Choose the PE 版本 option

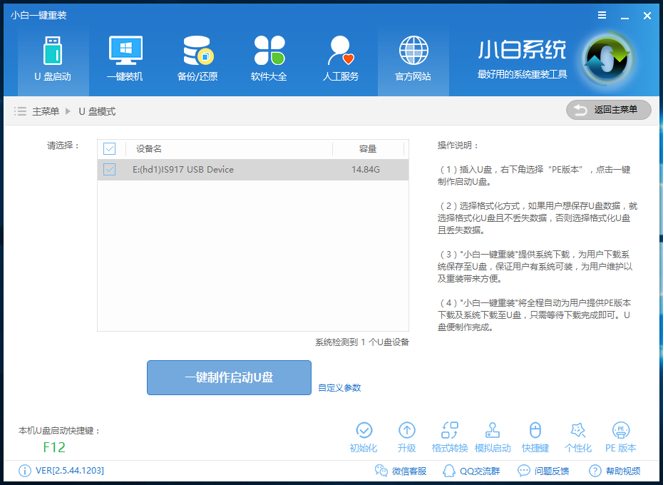(x=620, y=437)
